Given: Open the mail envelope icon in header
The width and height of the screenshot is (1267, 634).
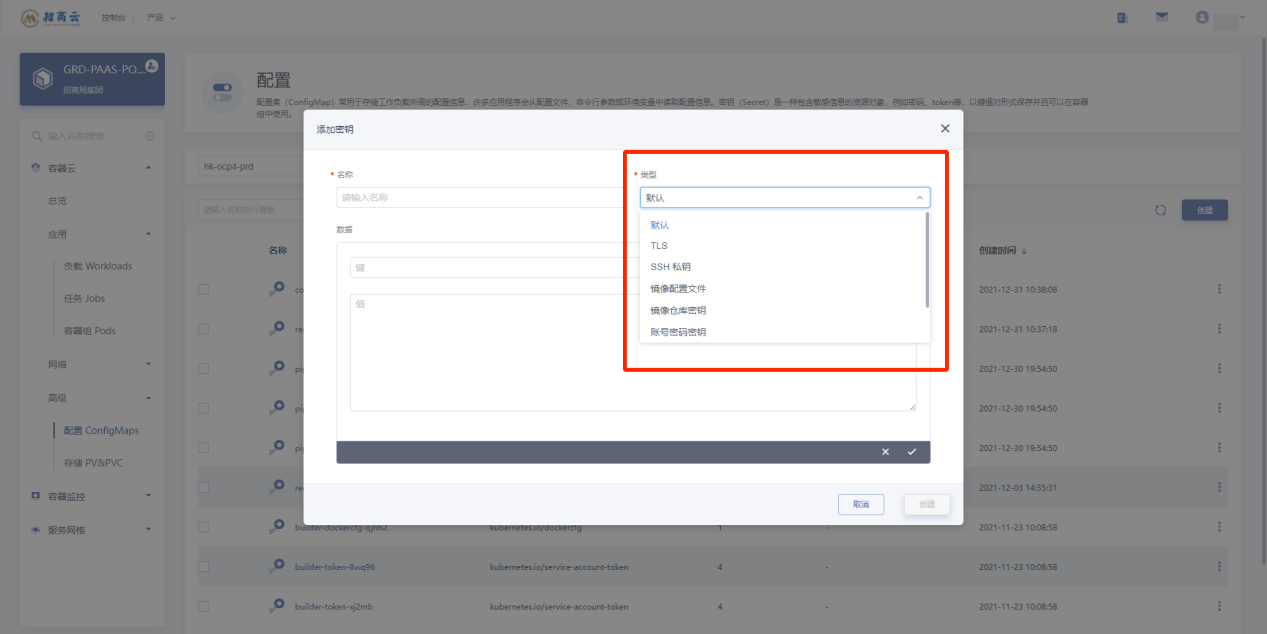Looking at the screenshot, I should click(x=1162, y=17).
